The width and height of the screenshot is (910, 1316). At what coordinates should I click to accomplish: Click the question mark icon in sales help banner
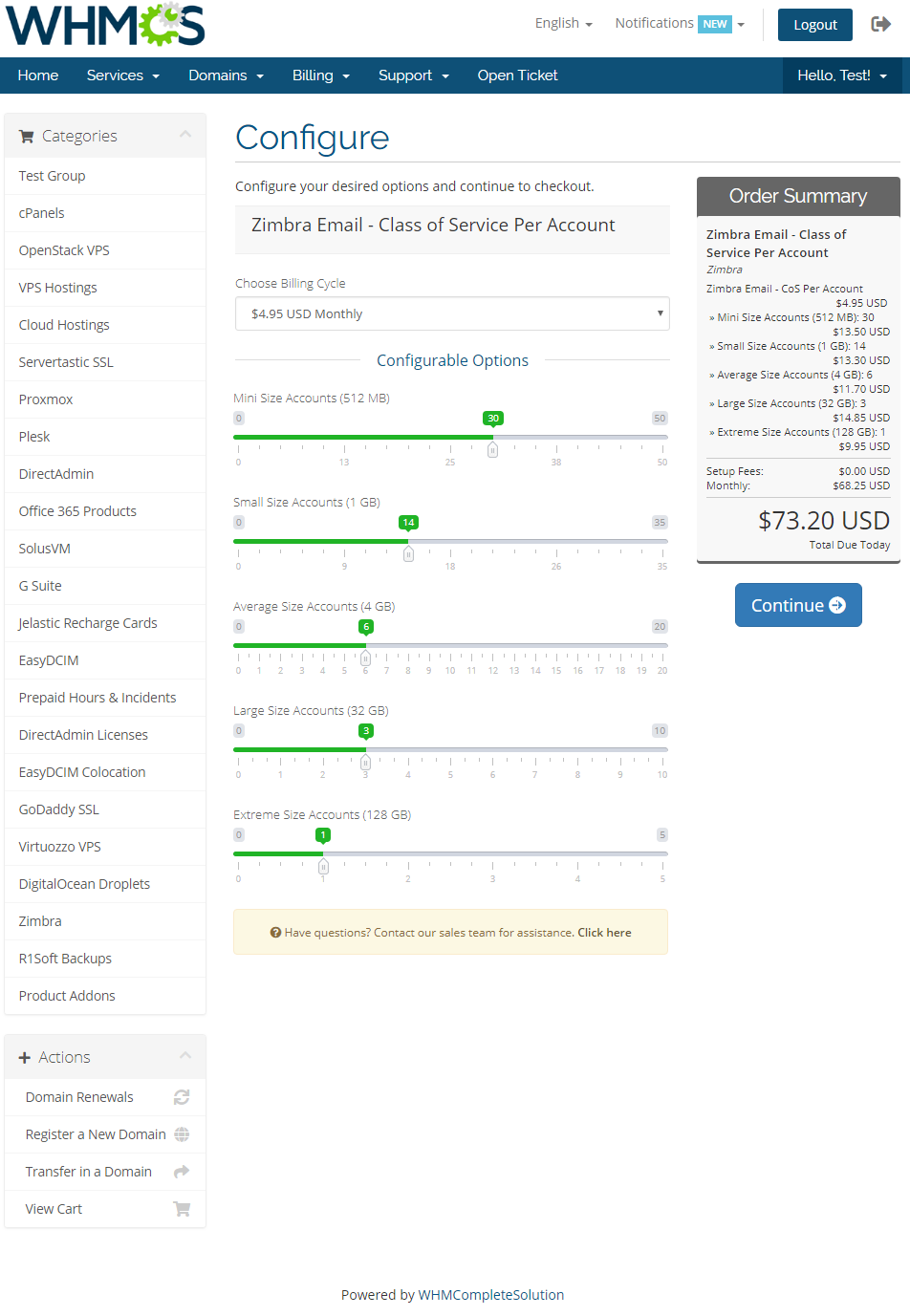275,933
